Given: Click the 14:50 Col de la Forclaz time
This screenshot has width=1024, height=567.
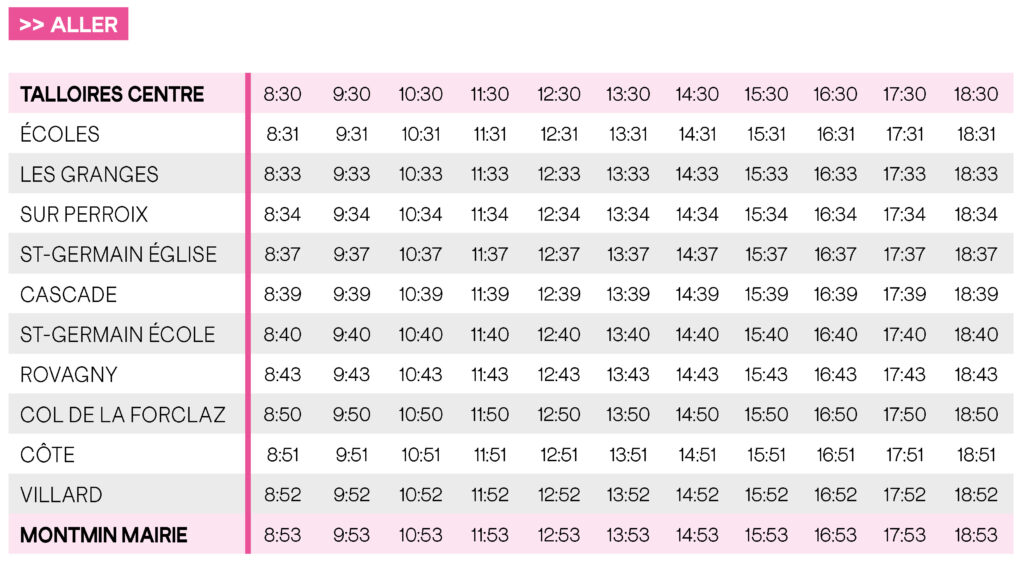Looking at the screenshot, I should tap(697, 415).
